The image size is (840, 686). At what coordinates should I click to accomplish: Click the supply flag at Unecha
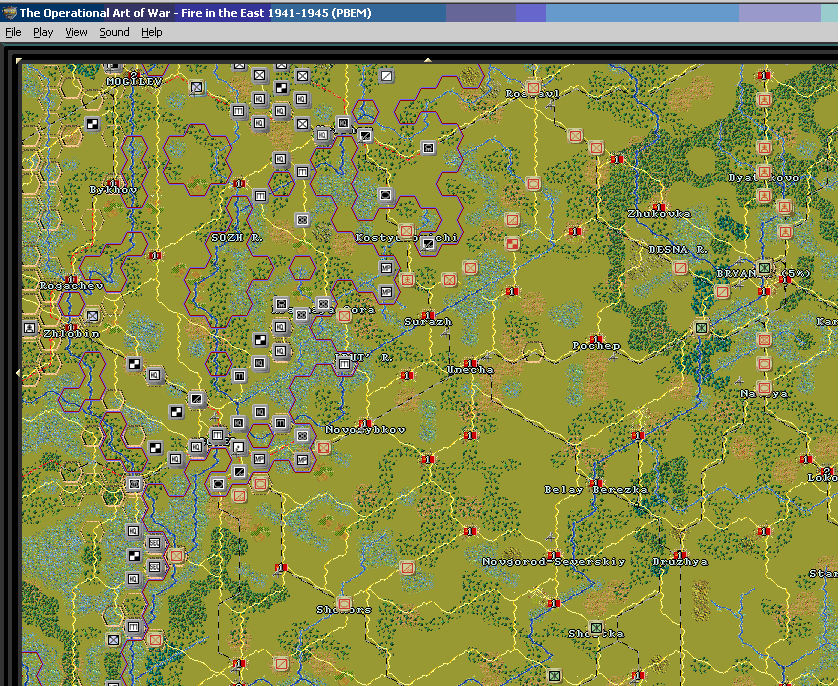click(x=470, y=364)
